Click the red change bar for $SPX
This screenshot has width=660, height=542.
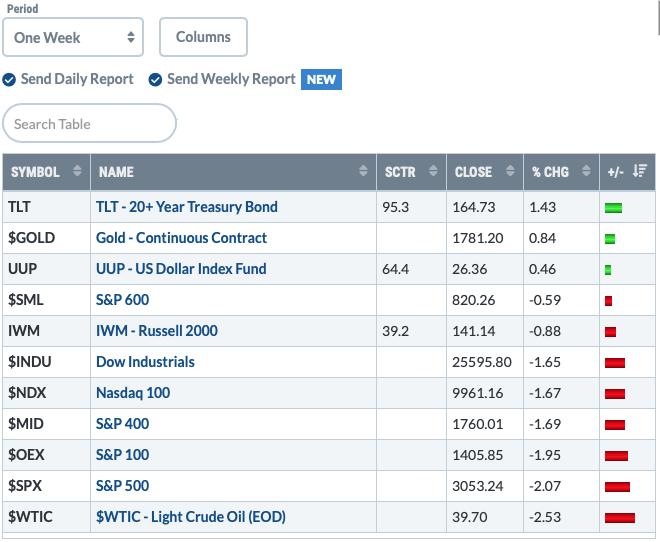click(x=617, y=487)
